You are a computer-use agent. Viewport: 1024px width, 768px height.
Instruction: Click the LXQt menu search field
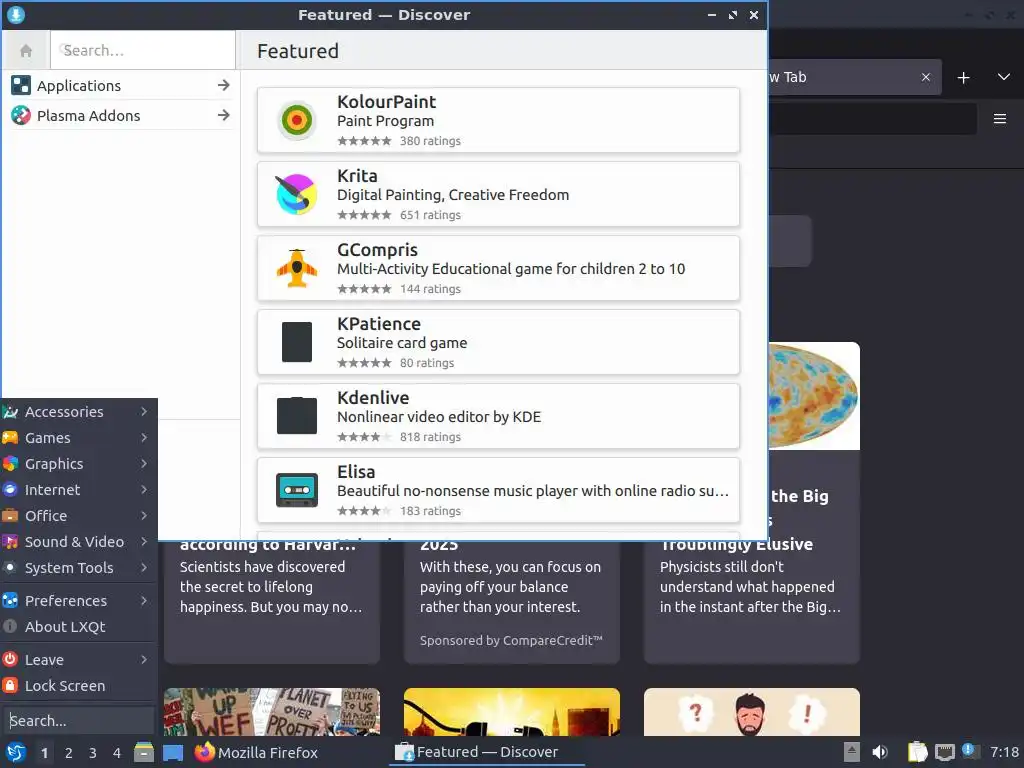pyautogui.click(x=78, y=720)
